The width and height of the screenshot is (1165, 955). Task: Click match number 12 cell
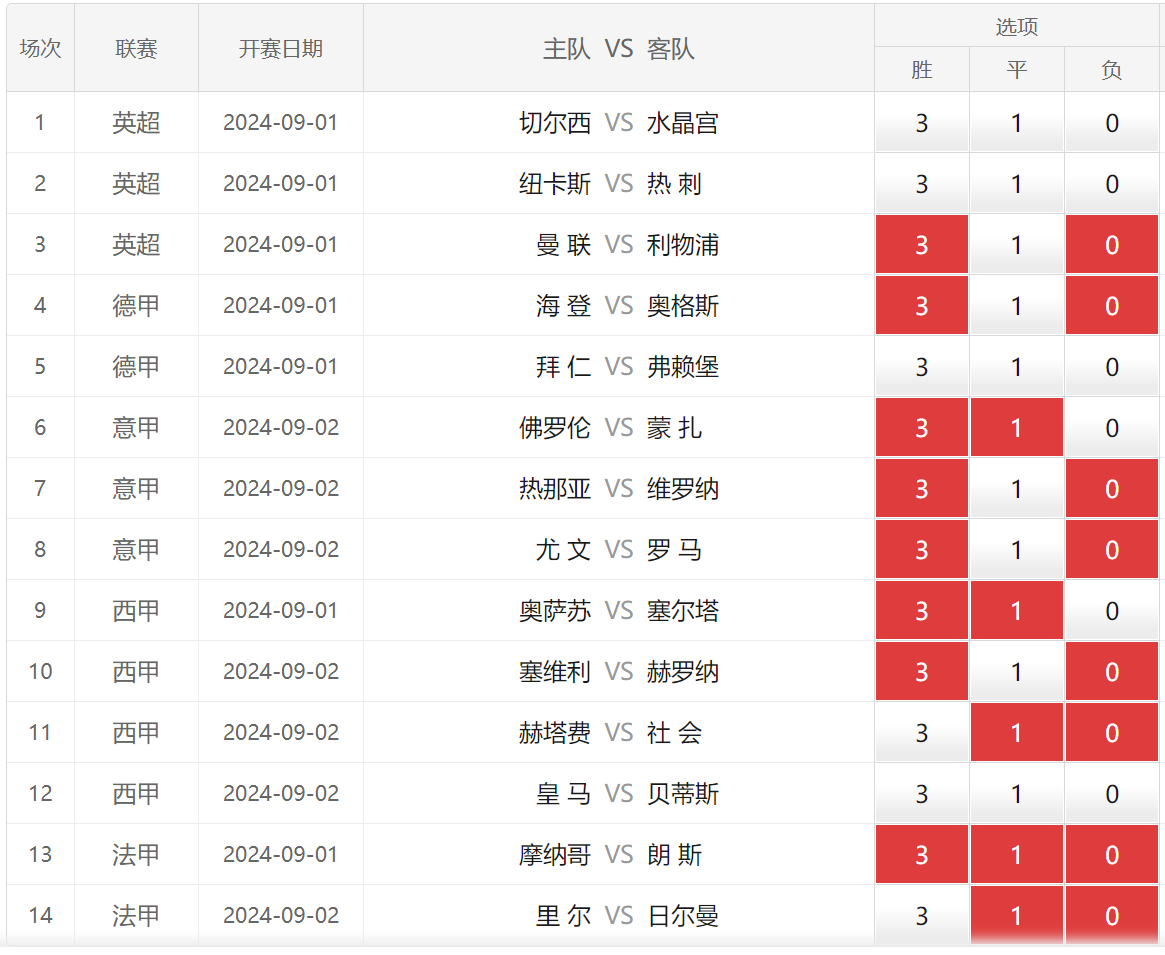pos(40,793)
